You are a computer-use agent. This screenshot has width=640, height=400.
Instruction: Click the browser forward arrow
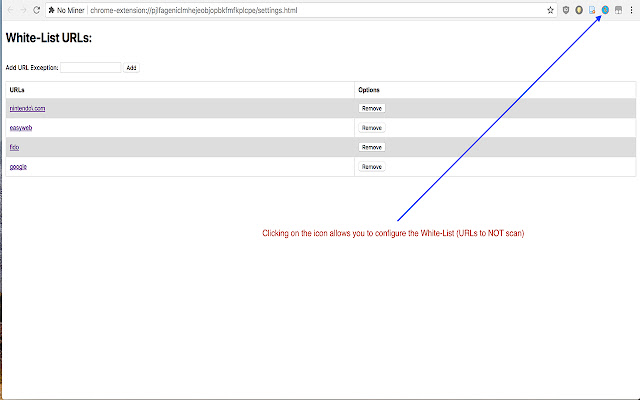click(23, 10)
